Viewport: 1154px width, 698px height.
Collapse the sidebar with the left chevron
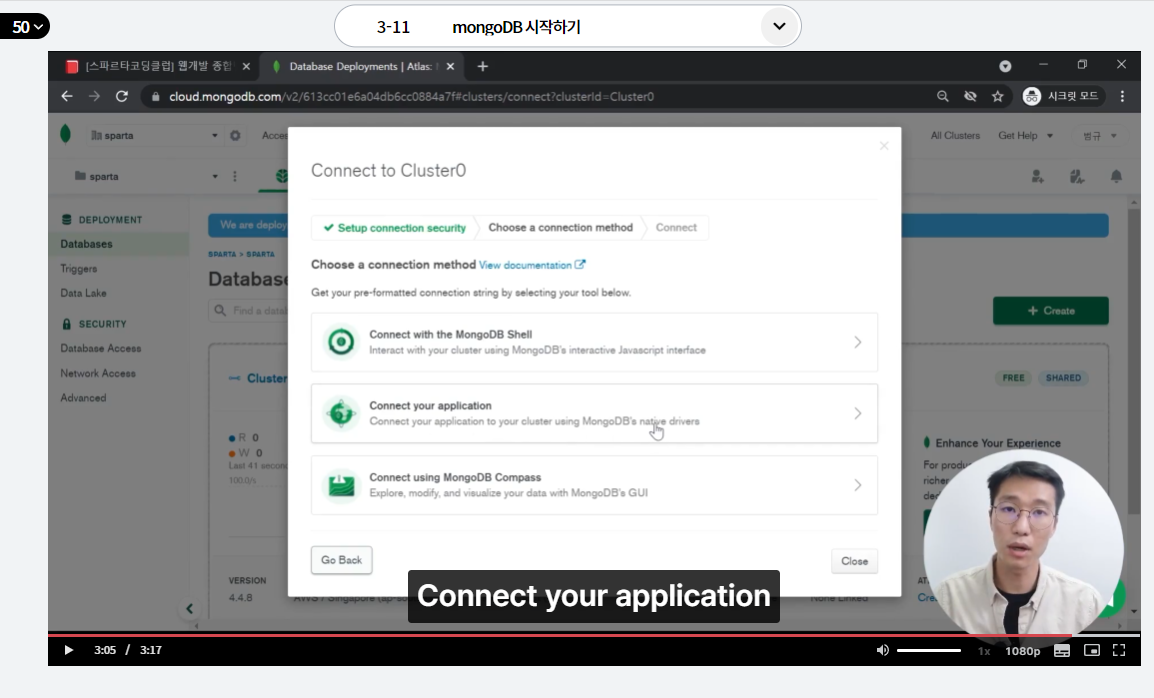189,609
